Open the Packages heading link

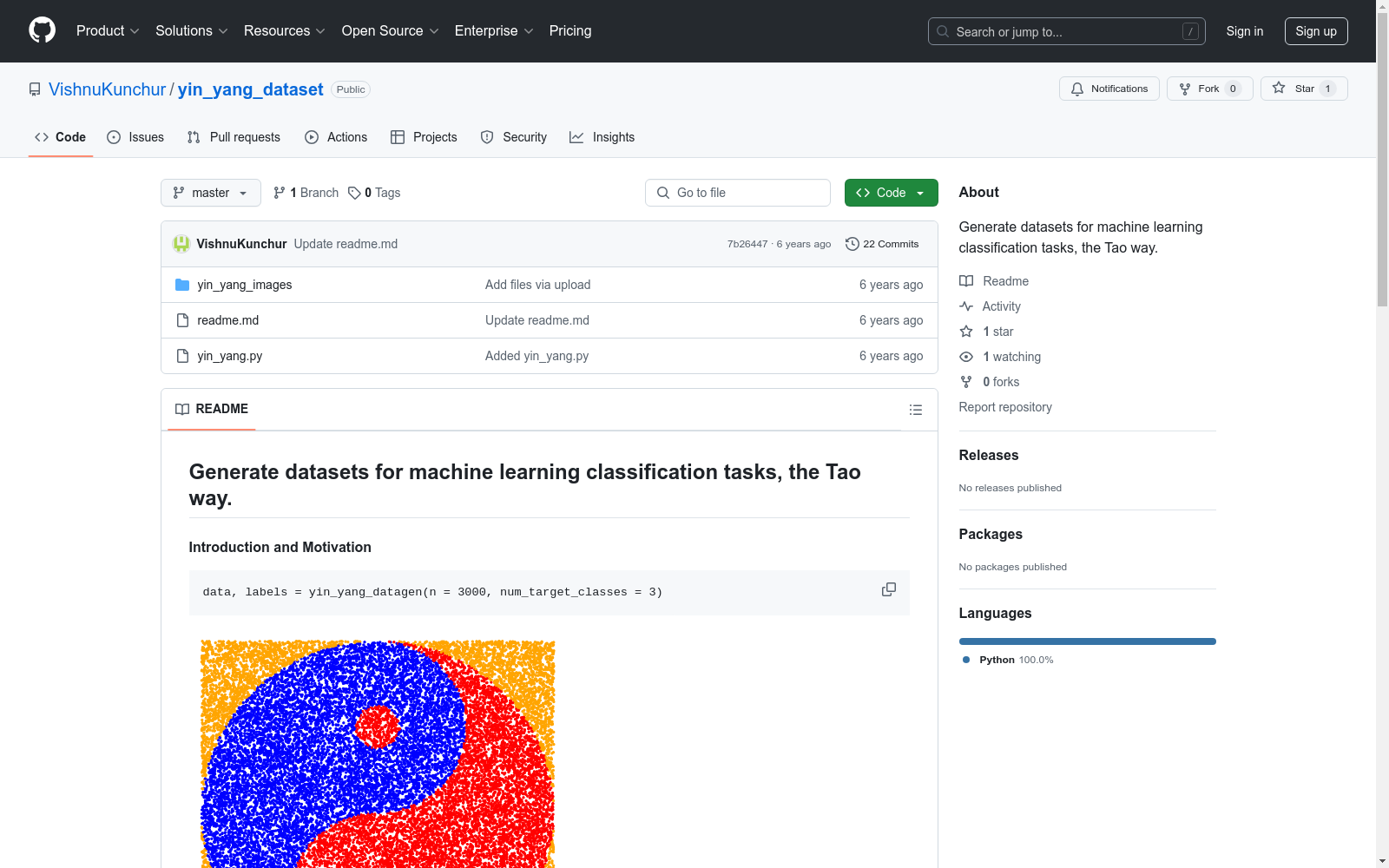click(991, 534)
